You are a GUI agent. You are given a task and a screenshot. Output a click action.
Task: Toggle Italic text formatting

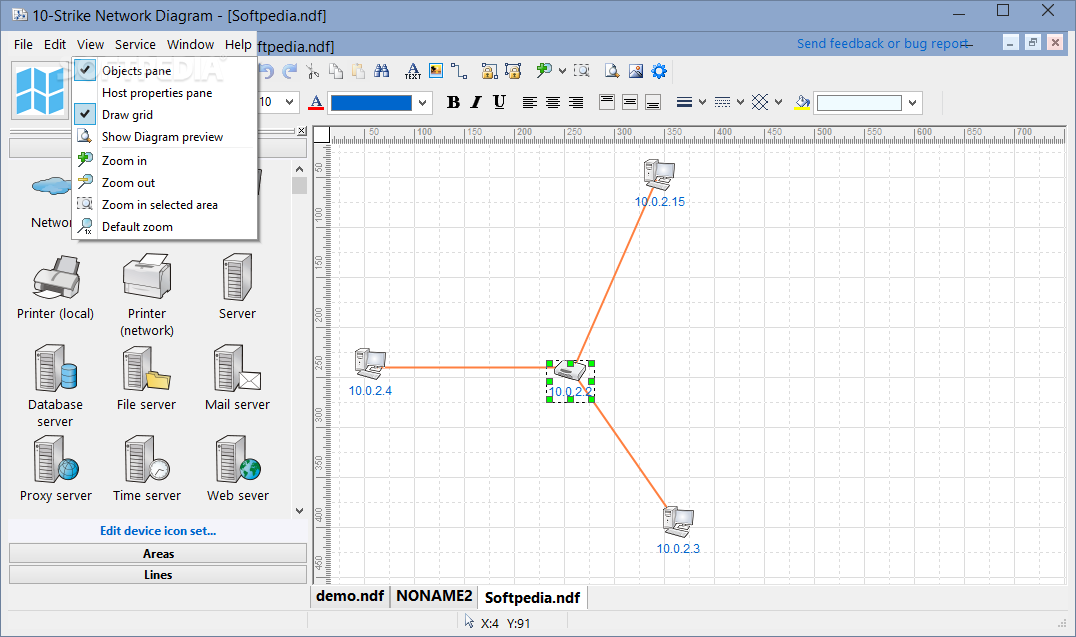[476, 102]
